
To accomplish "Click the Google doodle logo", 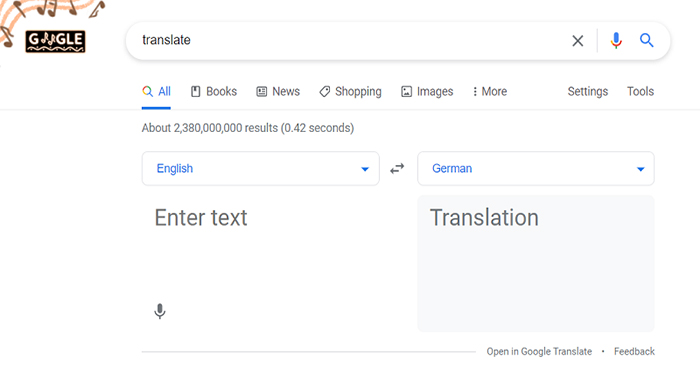I will tap(55, 42).
